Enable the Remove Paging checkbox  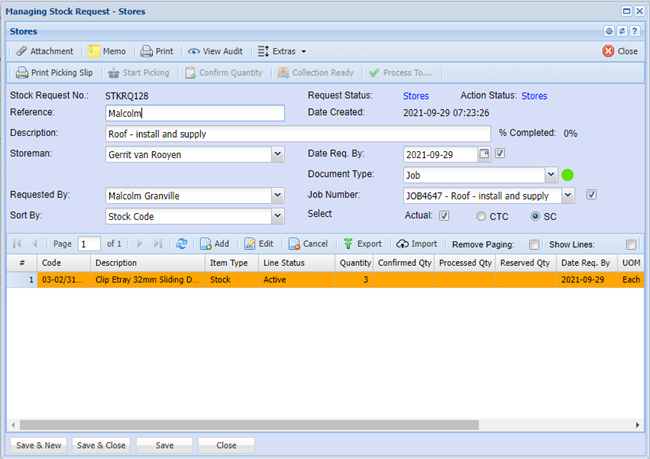534,244
